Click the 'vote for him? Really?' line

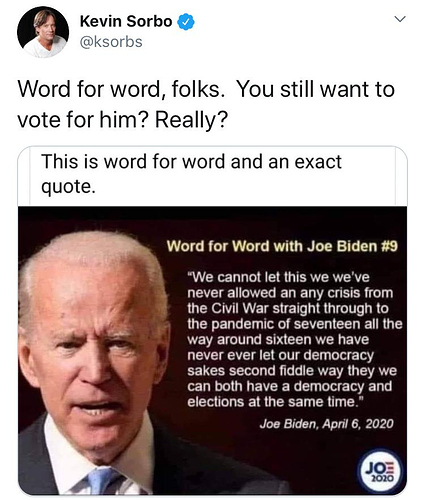[x=123, y=120]
